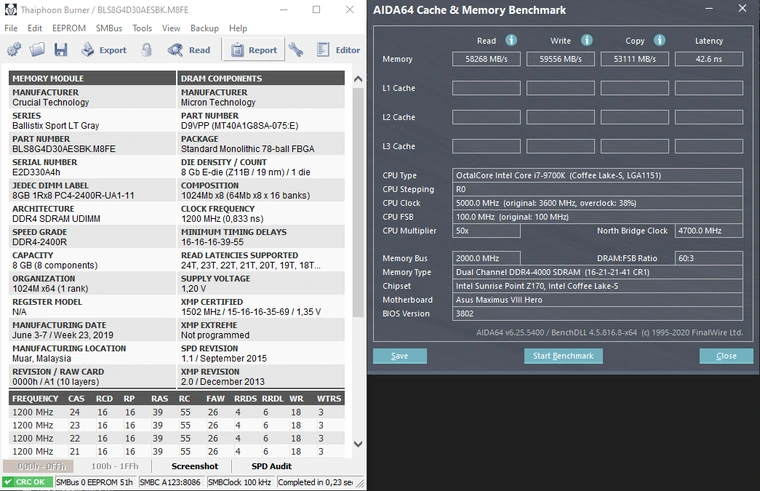Click the Export toolbar button
The height and width of the screenshot is (491, 760).
(x=103, y=49)
